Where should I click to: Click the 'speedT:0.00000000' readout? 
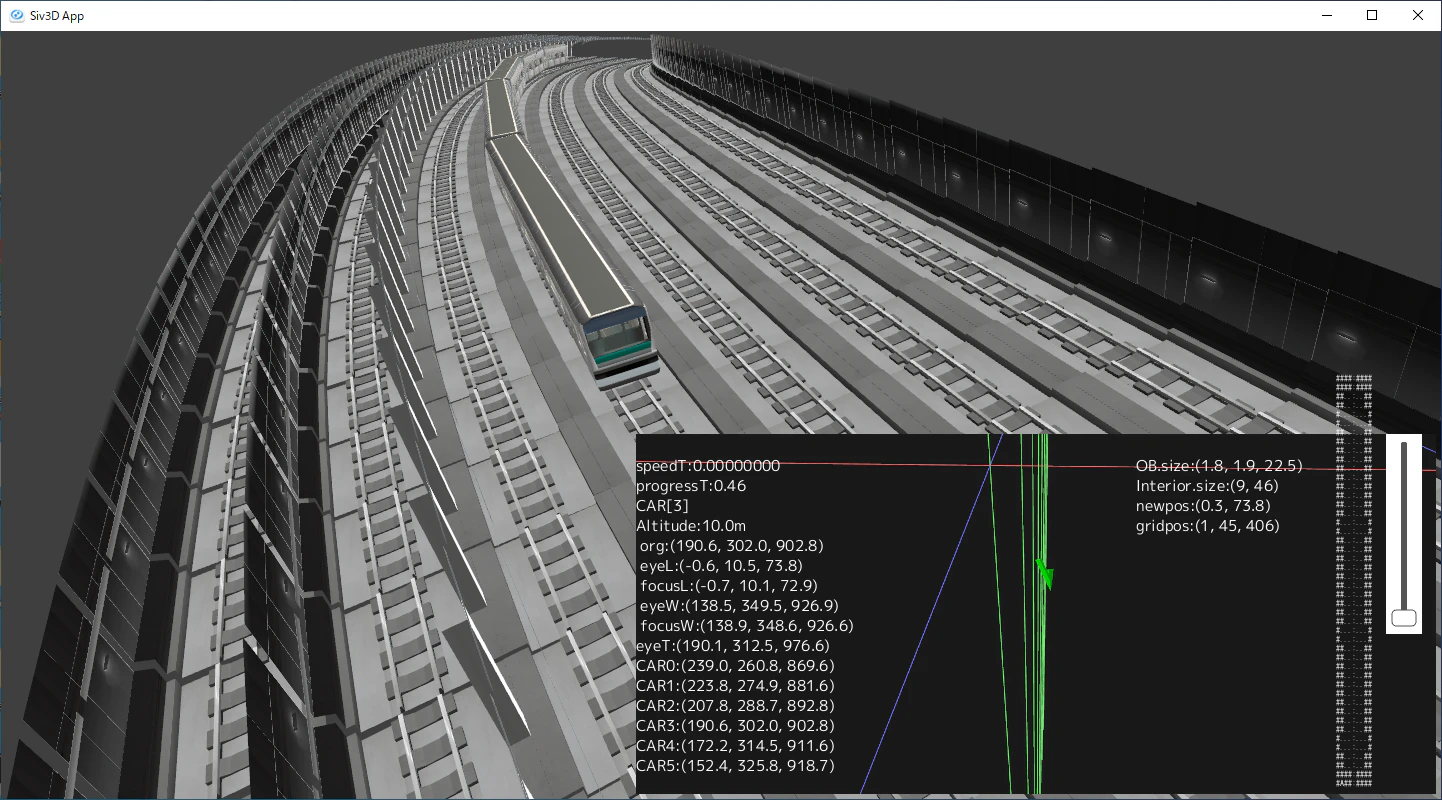coord(708,466)
